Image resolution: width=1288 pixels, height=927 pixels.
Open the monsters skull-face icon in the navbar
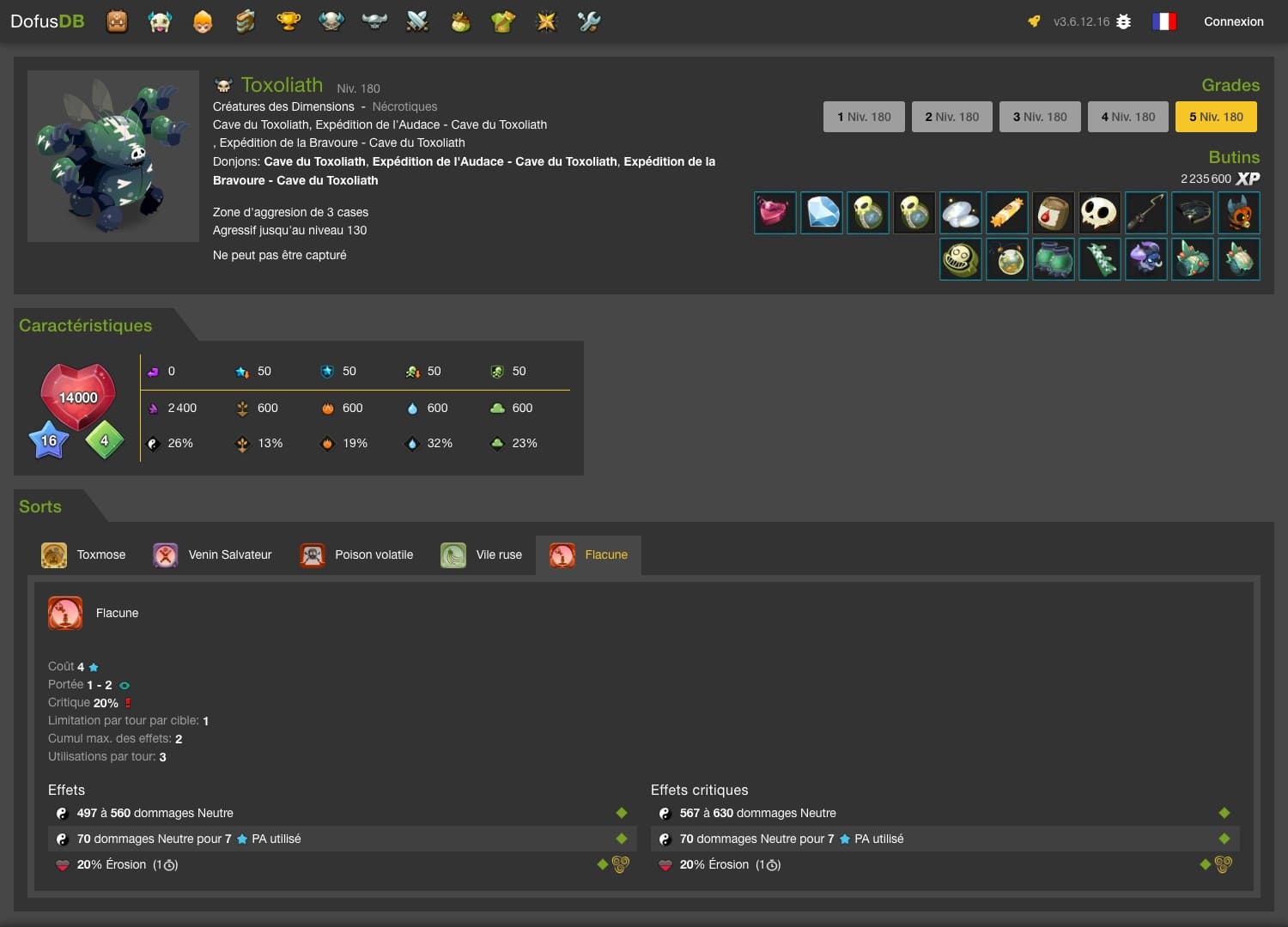(x=160, y=21)
